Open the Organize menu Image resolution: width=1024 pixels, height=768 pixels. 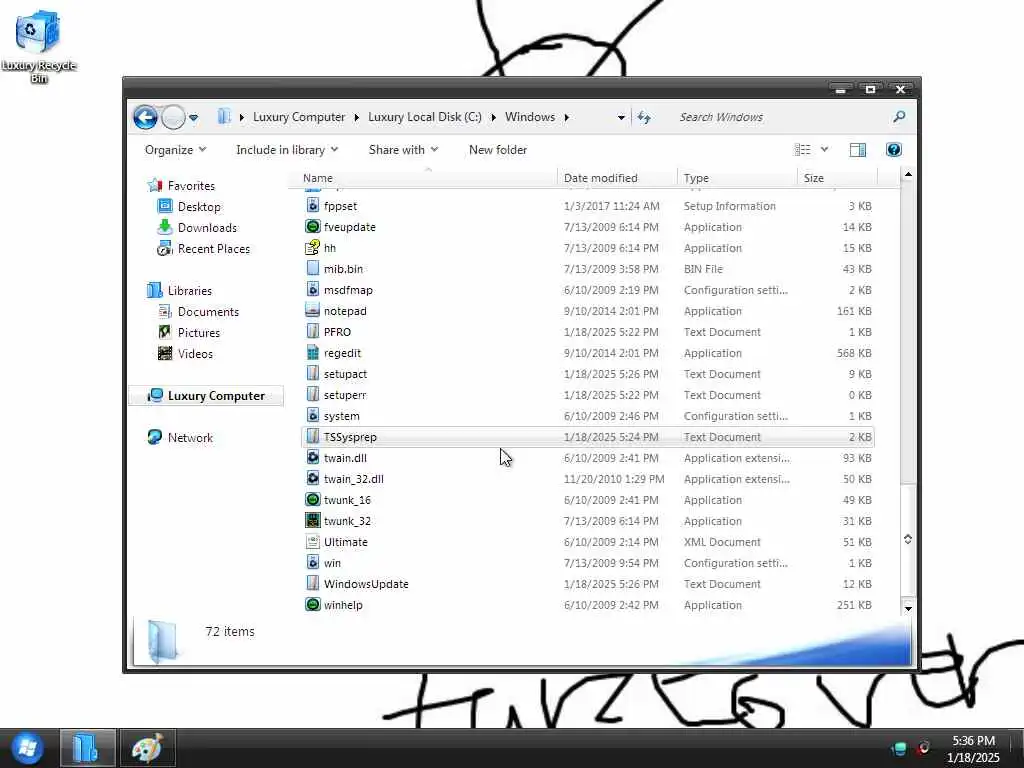click(175, 150)
